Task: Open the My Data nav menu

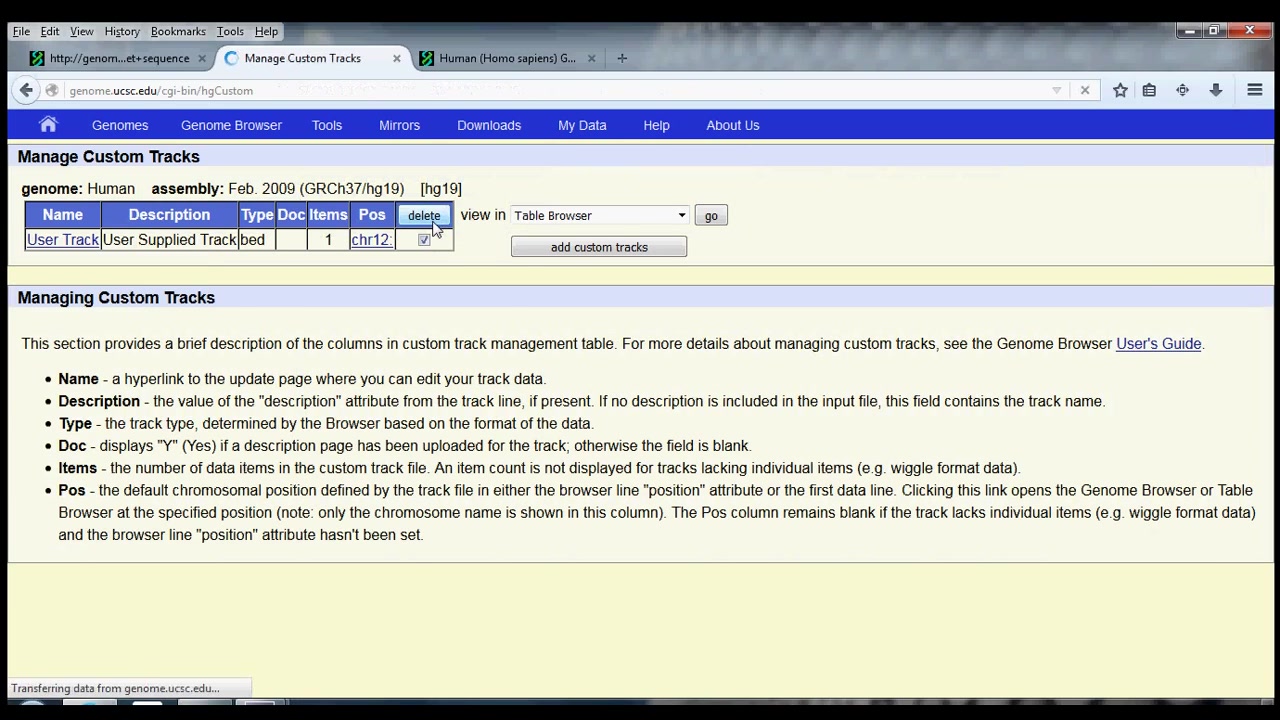Action: coord(582,125)
